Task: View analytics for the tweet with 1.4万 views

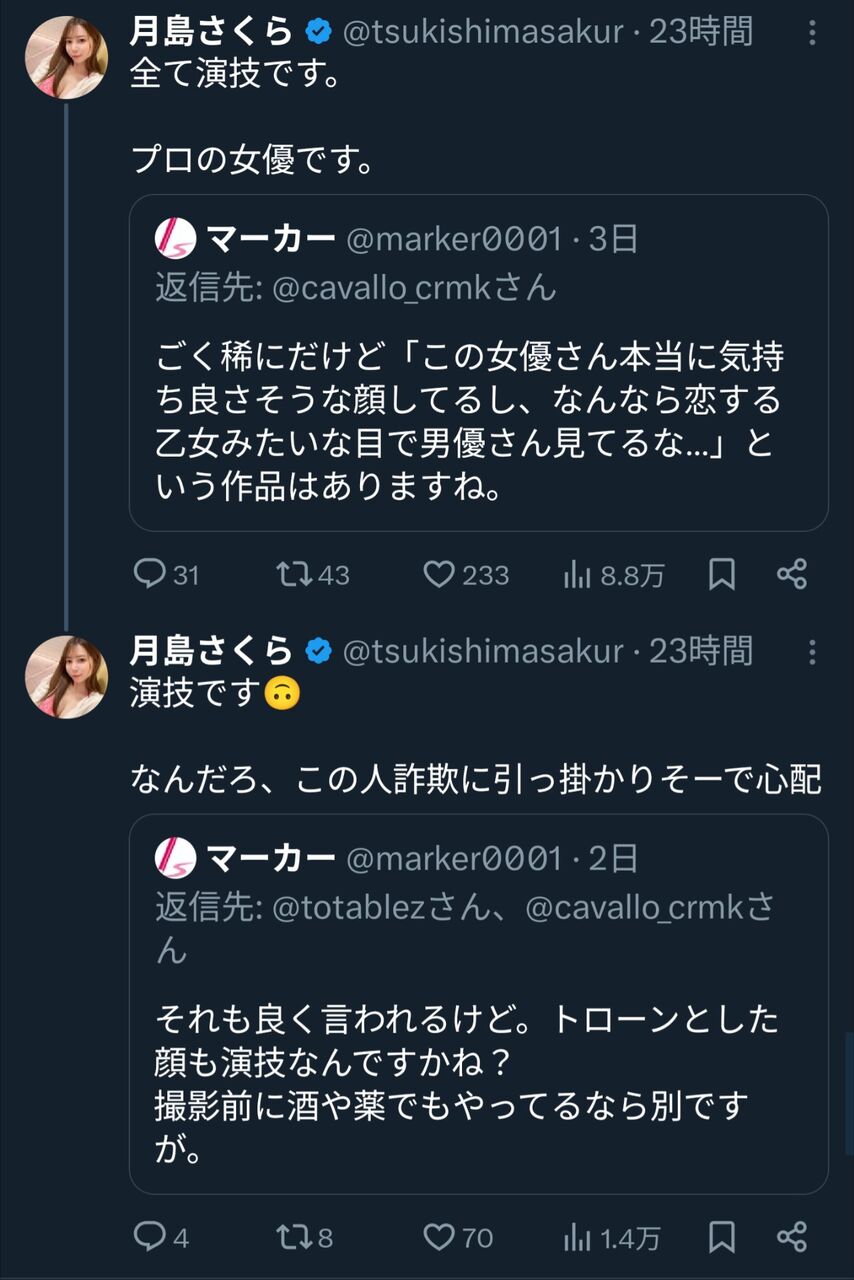Action: [578, 1238]
